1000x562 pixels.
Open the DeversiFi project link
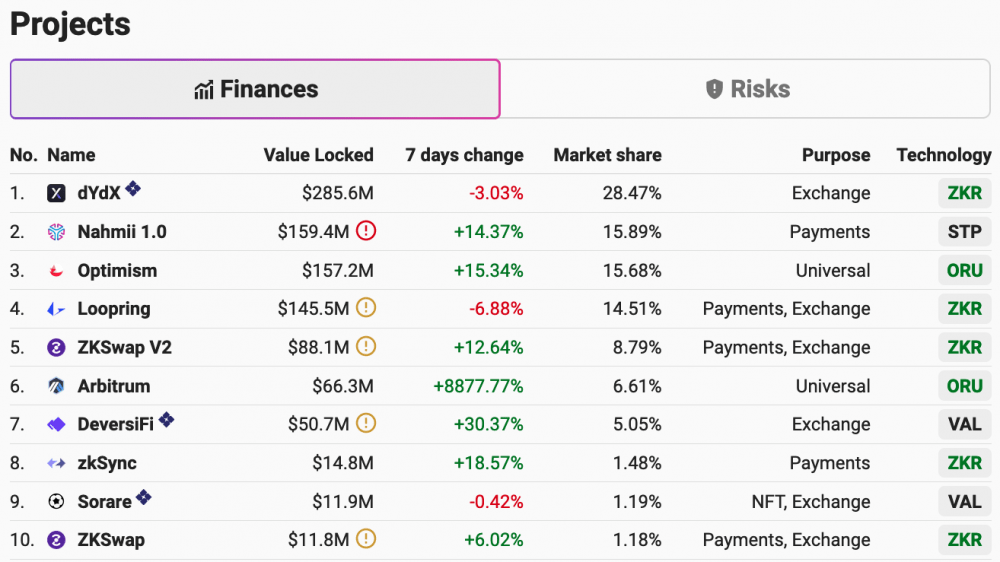tap(115, 425)
